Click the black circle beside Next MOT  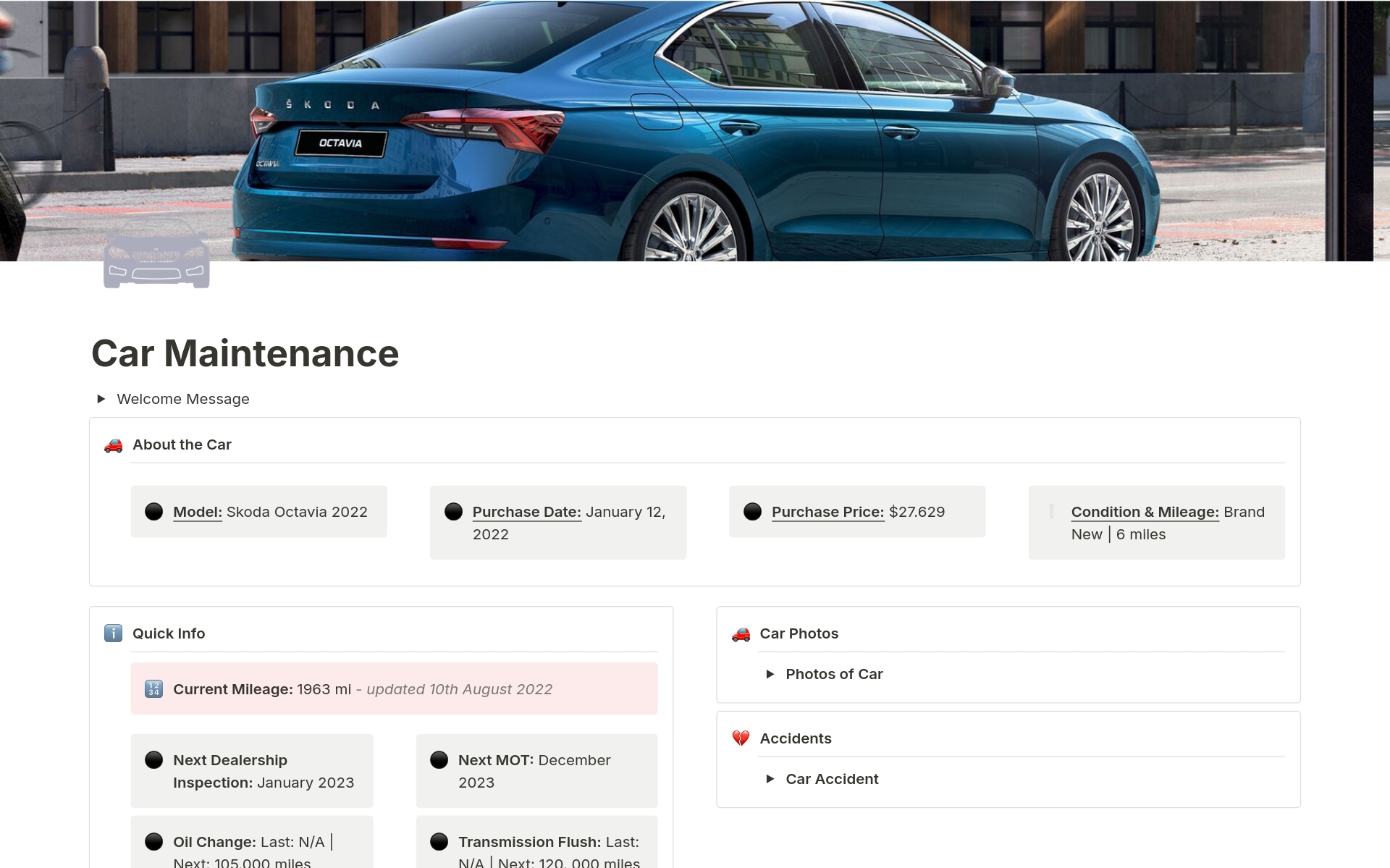pyautogui.click(x=439, y=760)
